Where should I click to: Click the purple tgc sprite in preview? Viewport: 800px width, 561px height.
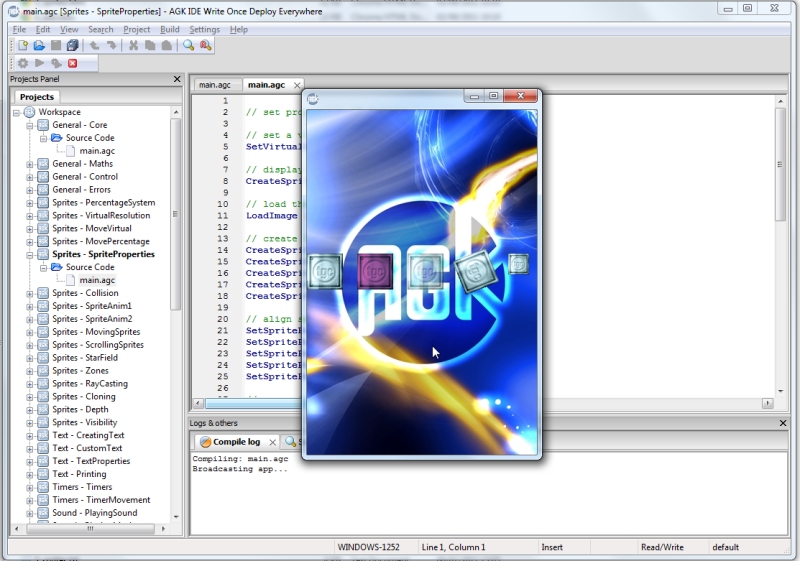tap(376, 271)
